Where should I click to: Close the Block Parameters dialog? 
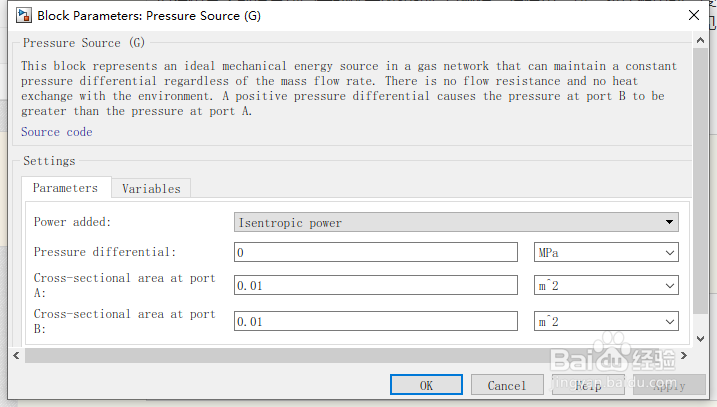(x=693, y=16)
